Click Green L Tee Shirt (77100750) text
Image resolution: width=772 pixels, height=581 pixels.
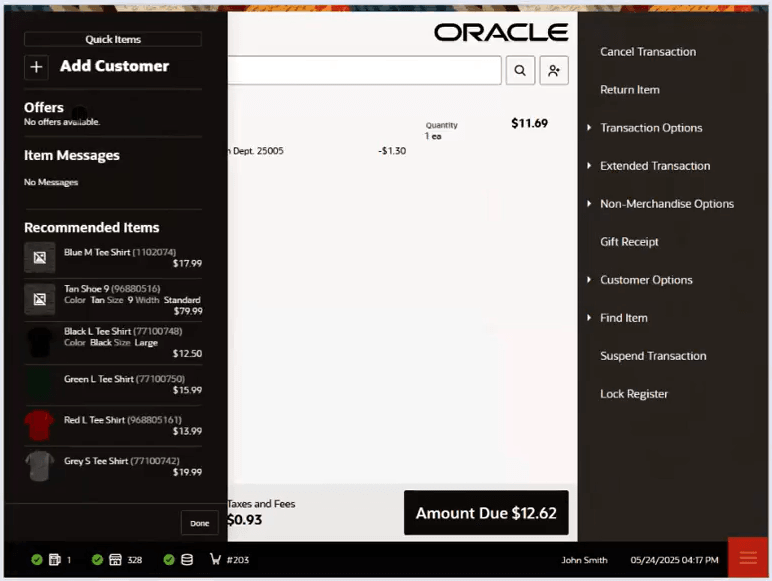pyautogui.click(x=125, y=379)
